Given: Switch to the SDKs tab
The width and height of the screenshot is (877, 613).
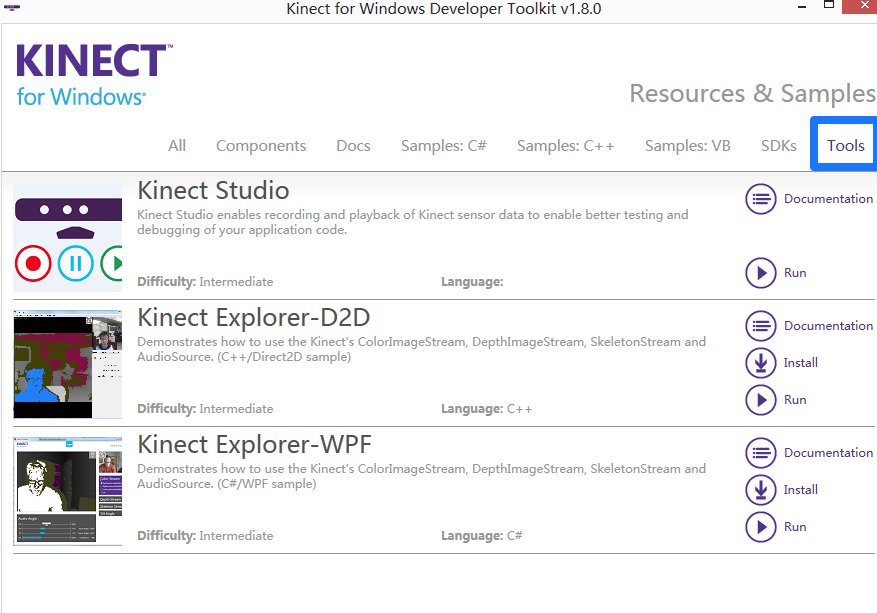Looking at the screenshot, I should (x=779, y=146).
